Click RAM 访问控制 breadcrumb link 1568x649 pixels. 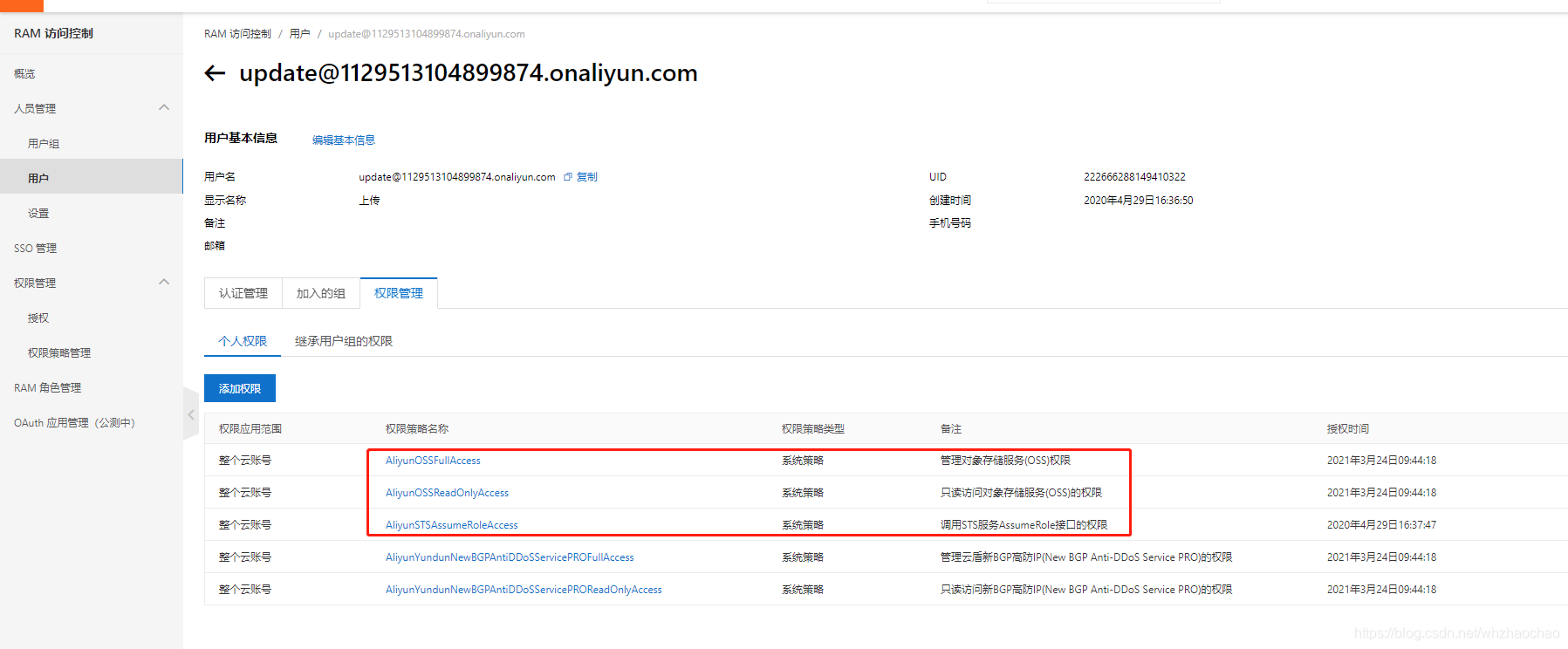pyautogui.click(x=237, y=34)
